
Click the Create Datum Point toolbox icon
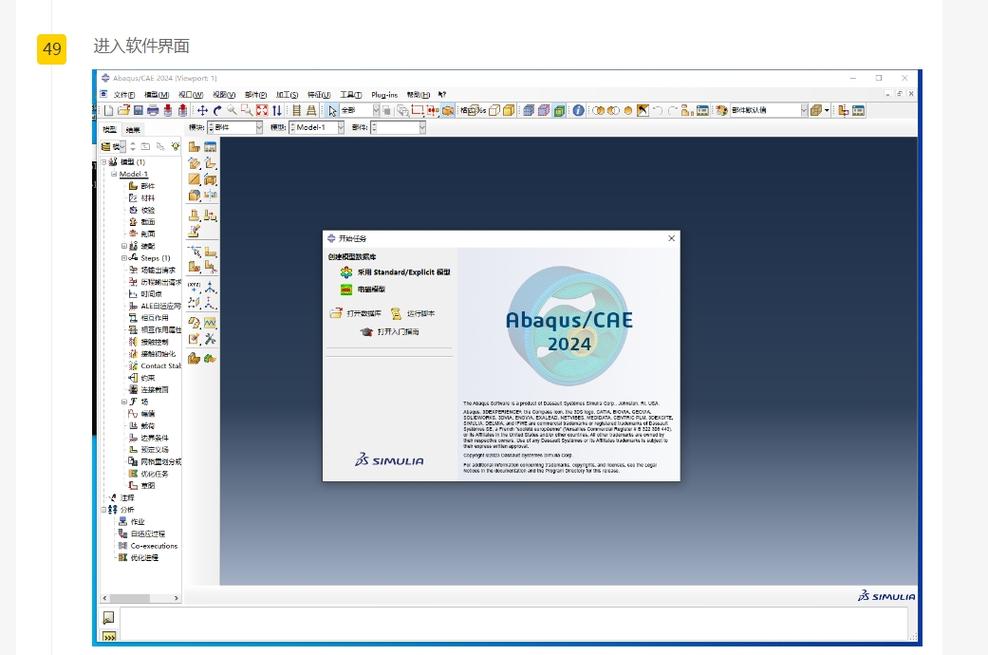[194, 288]
